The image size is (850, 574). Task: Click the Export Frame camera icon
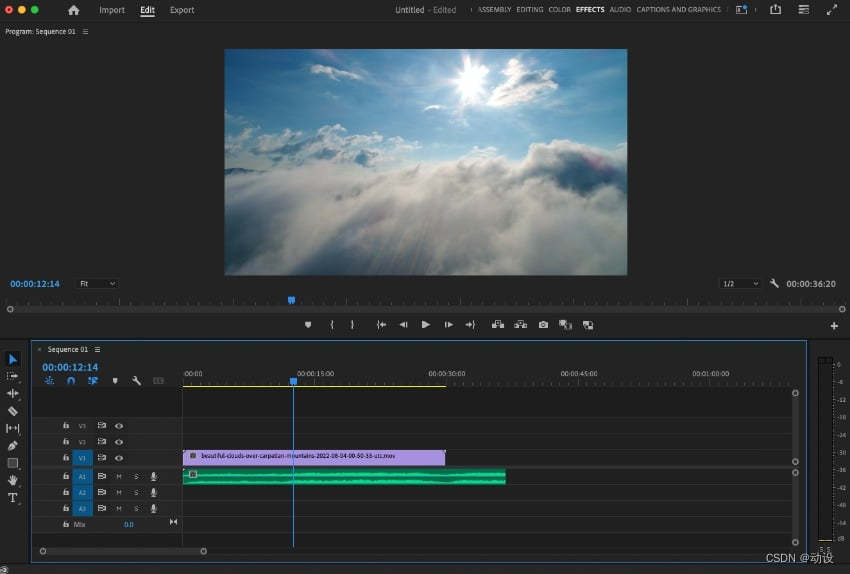tap(543, 325)
